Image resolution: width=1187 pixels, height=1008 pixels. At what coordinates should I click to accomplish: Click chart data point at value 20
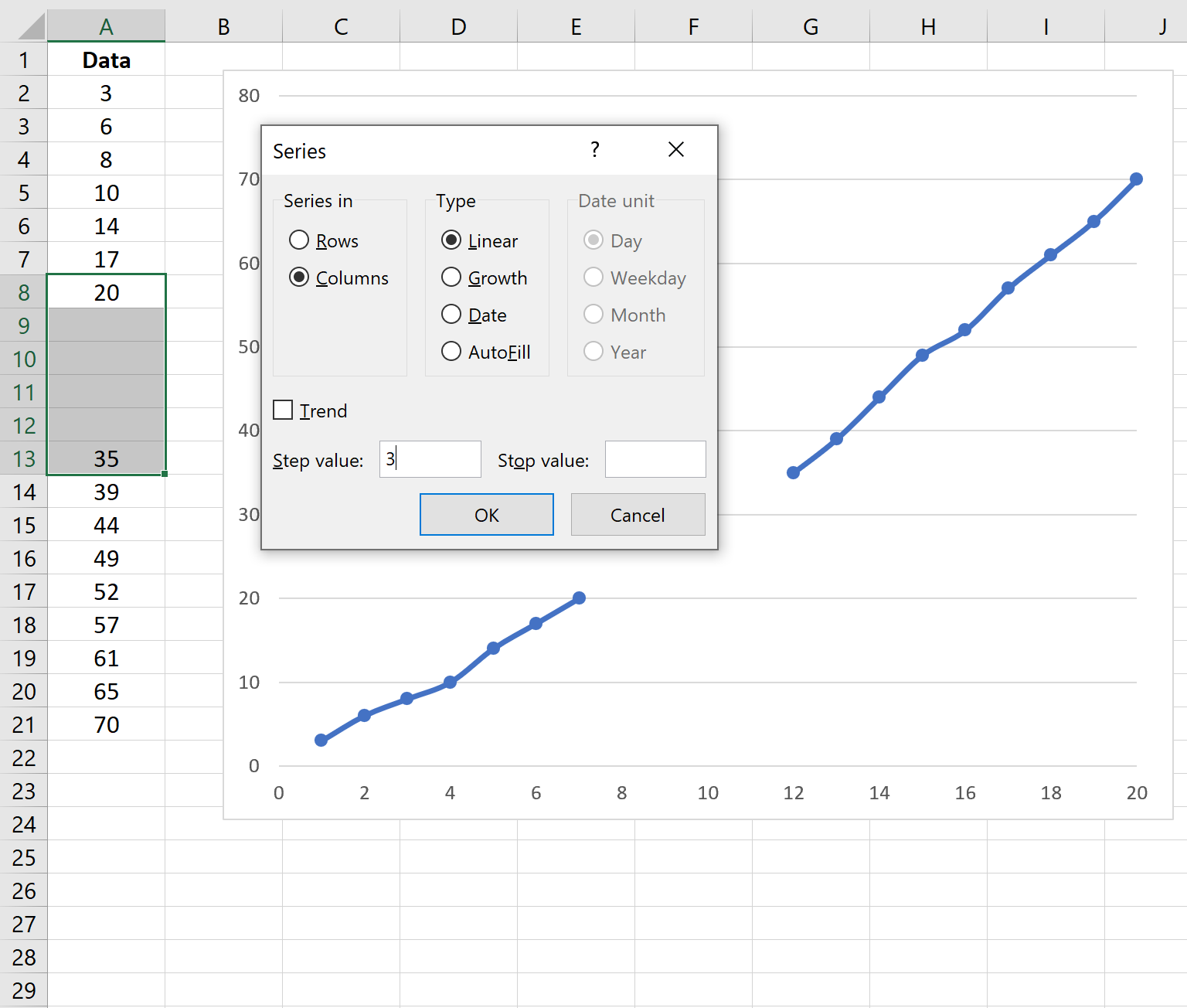pyautogui.click(x=580, y=598)
